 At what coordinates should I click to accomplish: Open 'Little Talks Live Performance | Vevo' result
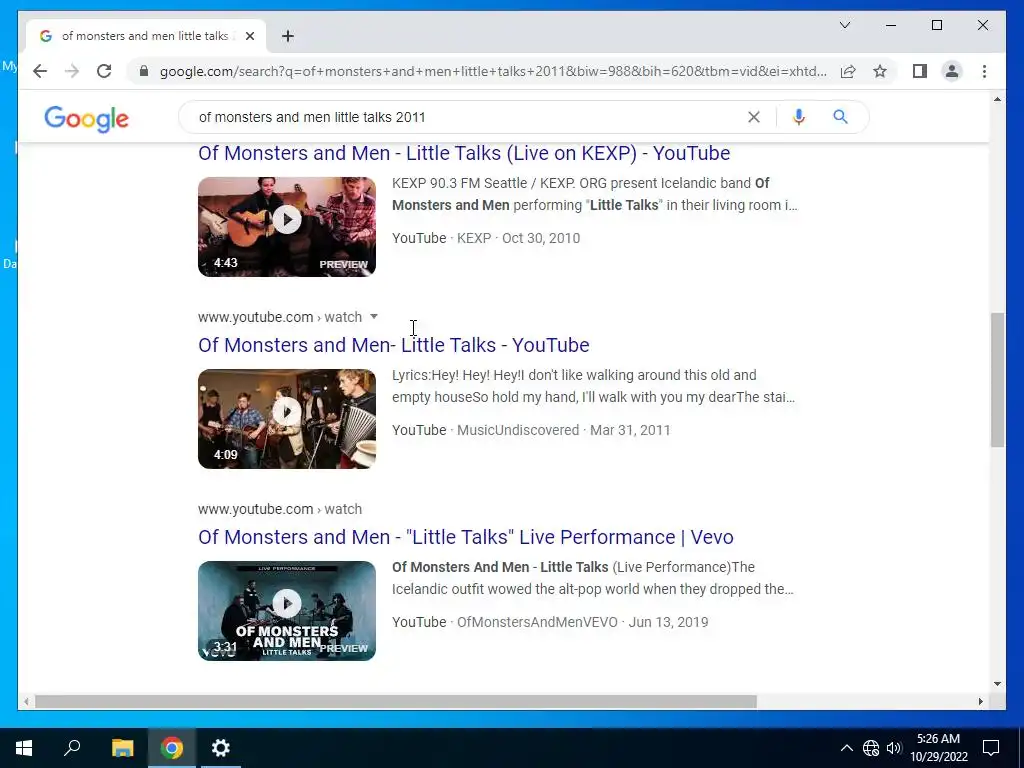point(466,537)
